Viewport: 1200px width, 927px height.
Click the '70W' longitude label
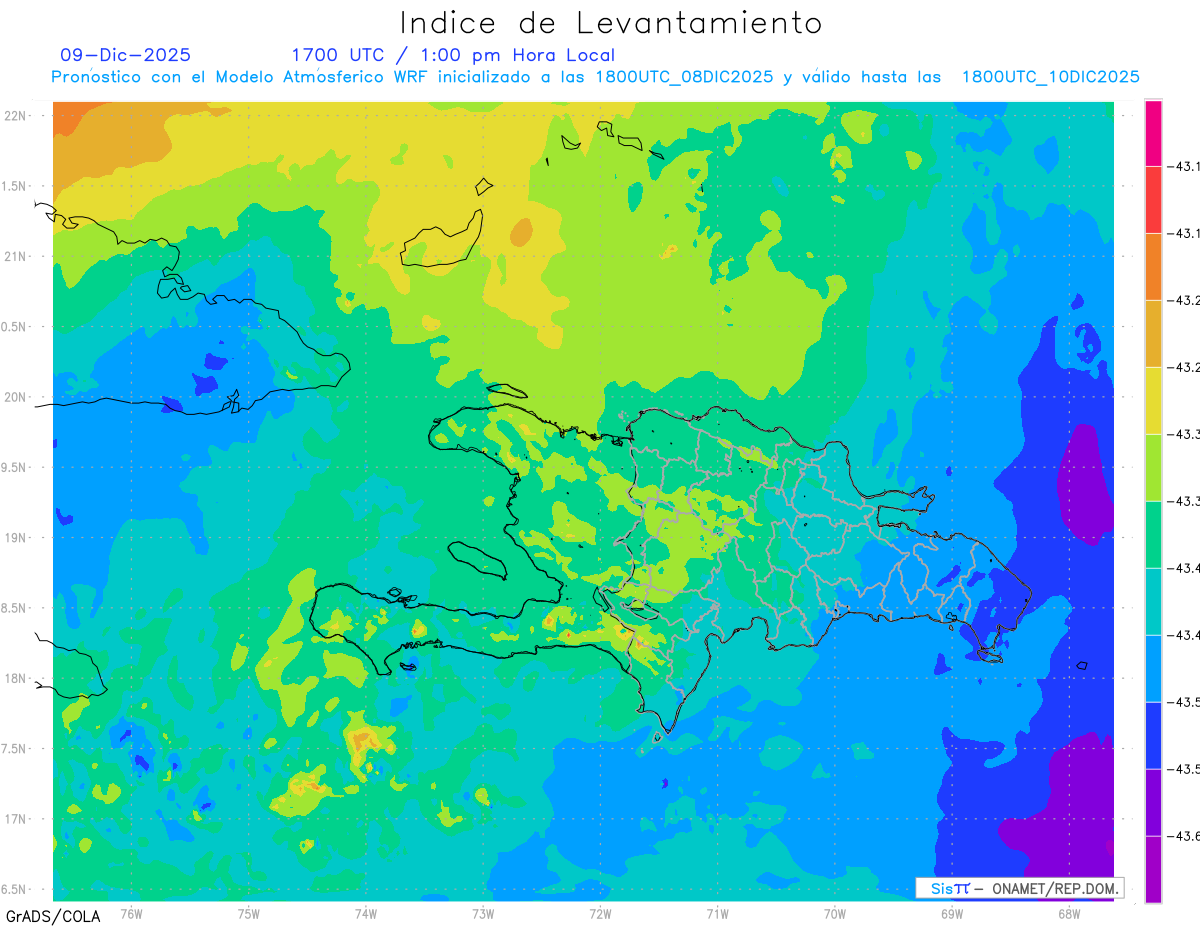click(834, 913)
